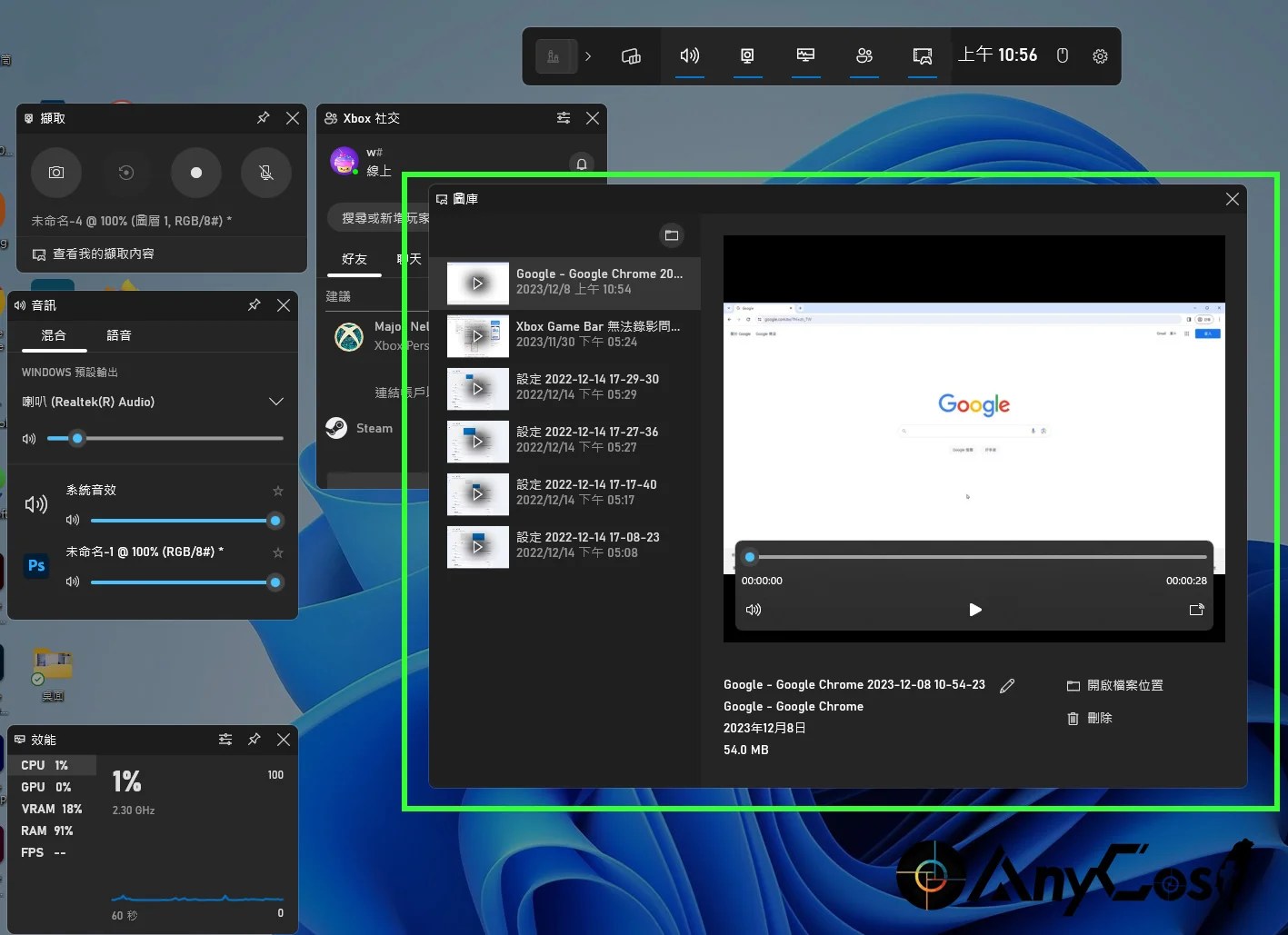Toggle Xbox Social widget on Game Bar
1288x935 pixels.
coord(864,56)
